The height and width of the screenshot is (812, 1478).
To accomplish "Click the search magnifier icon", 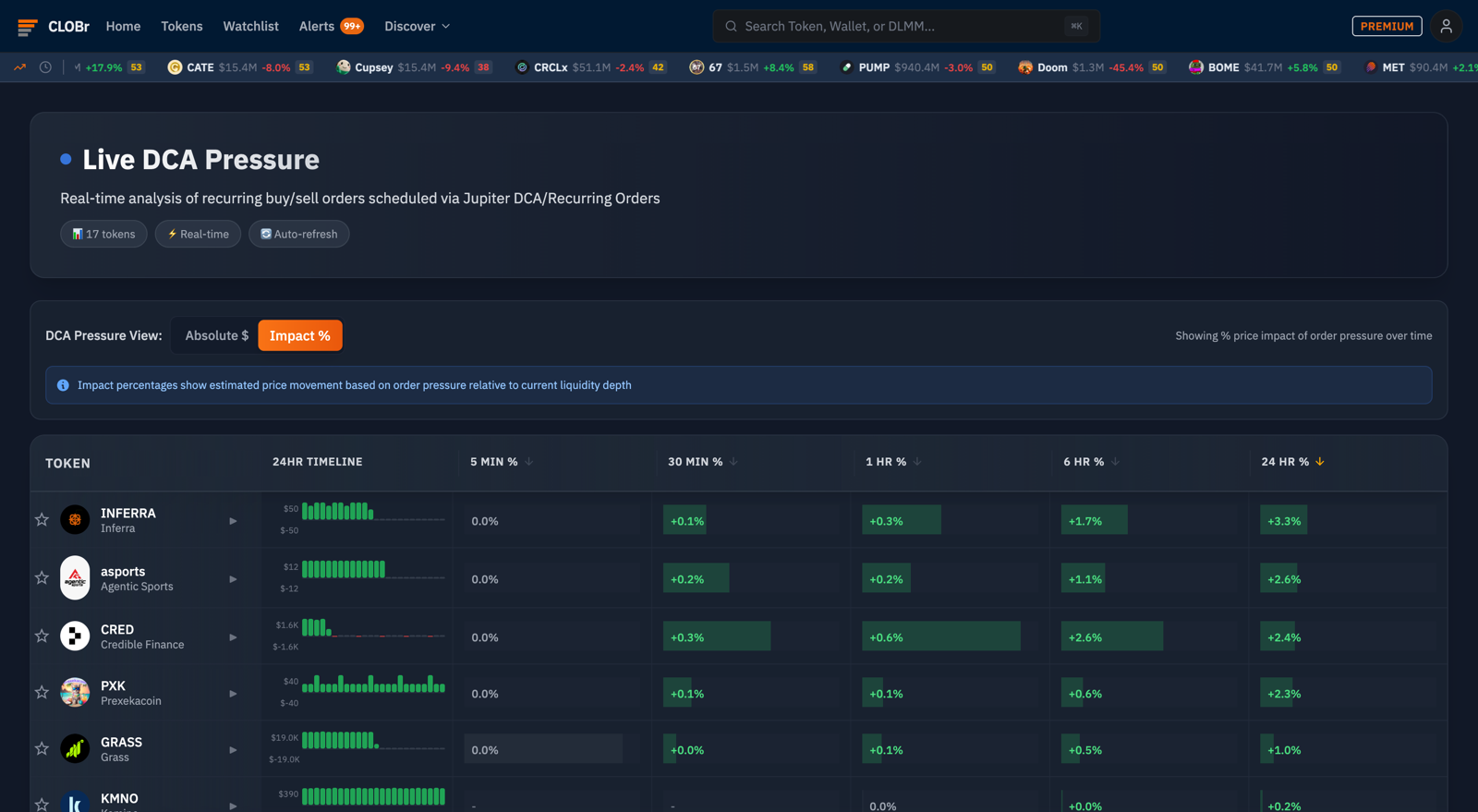I will [731, 26].
